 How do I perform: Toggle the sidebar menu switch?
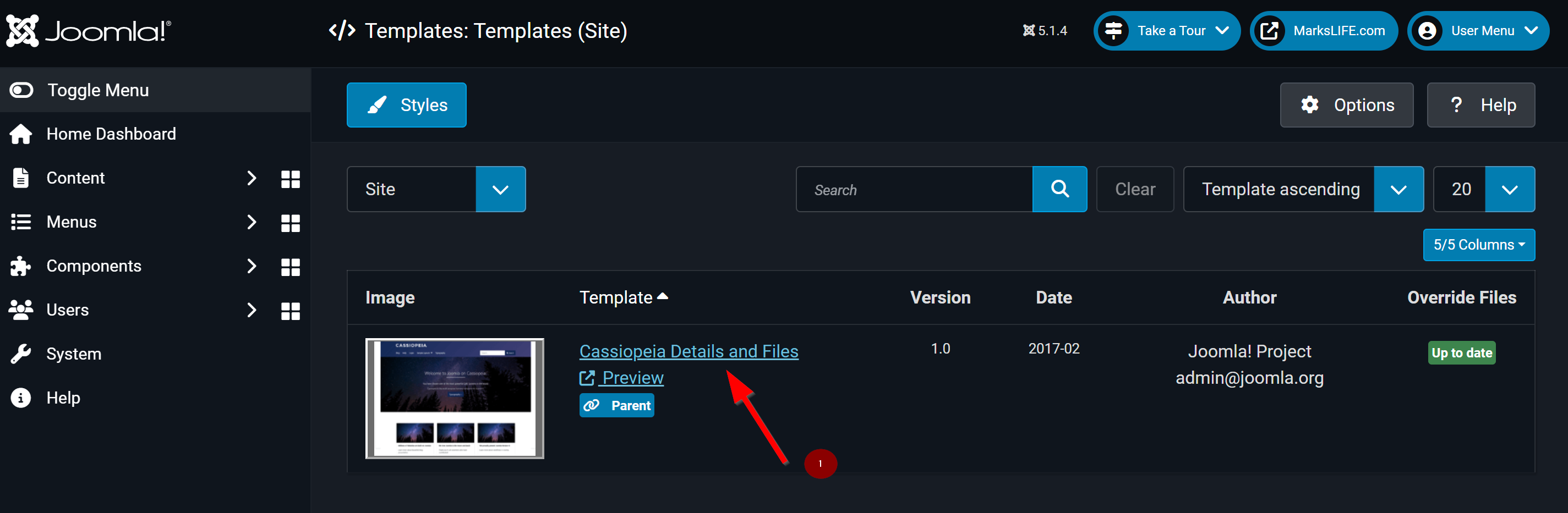[21, 90]
